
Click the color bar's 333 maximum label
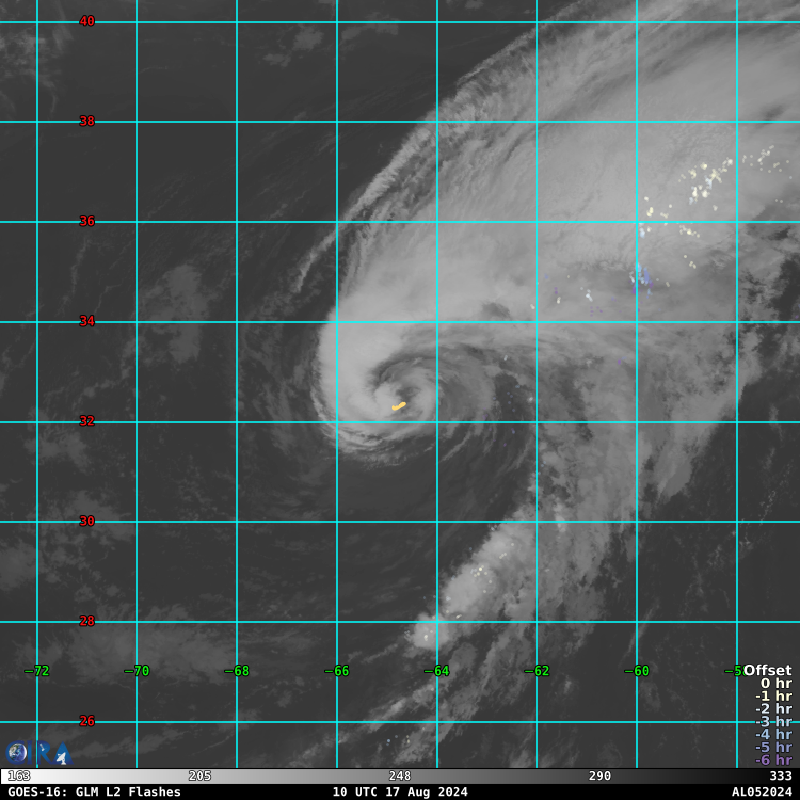pos(780,776)
